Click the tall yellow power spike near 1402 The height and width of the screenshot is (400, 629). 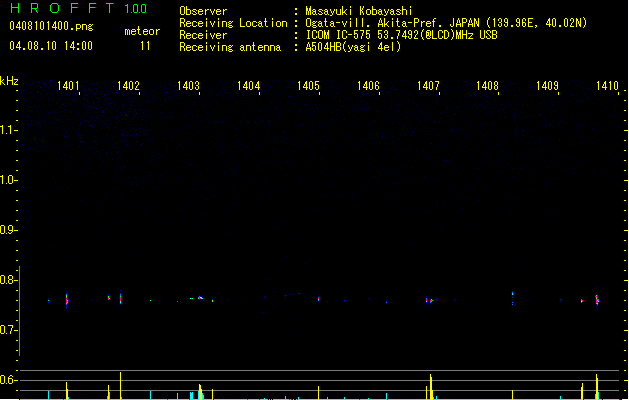(120, 386)
